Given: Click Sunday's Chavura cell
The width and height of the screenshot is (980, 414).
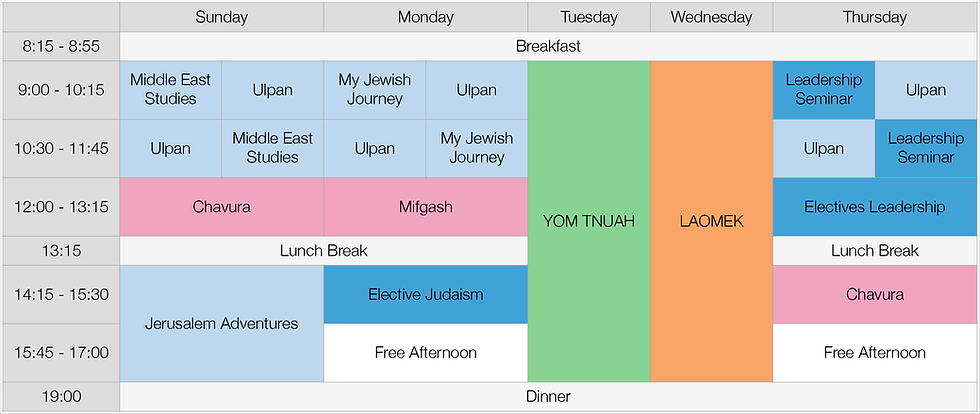Looking at the screenshot, I should (x=221, y=207).
